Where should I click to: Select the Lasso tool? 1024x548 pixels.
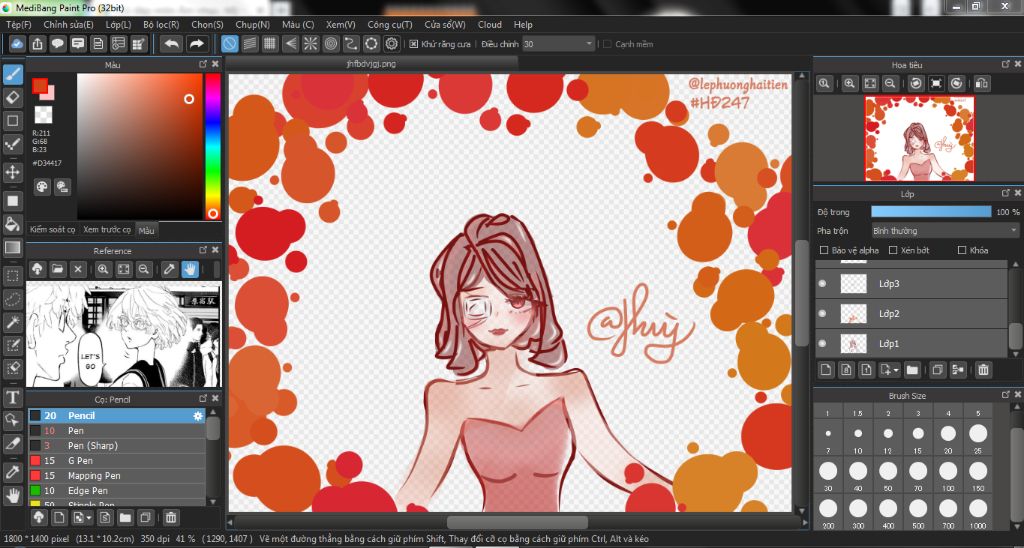click(x=12, y=298)
